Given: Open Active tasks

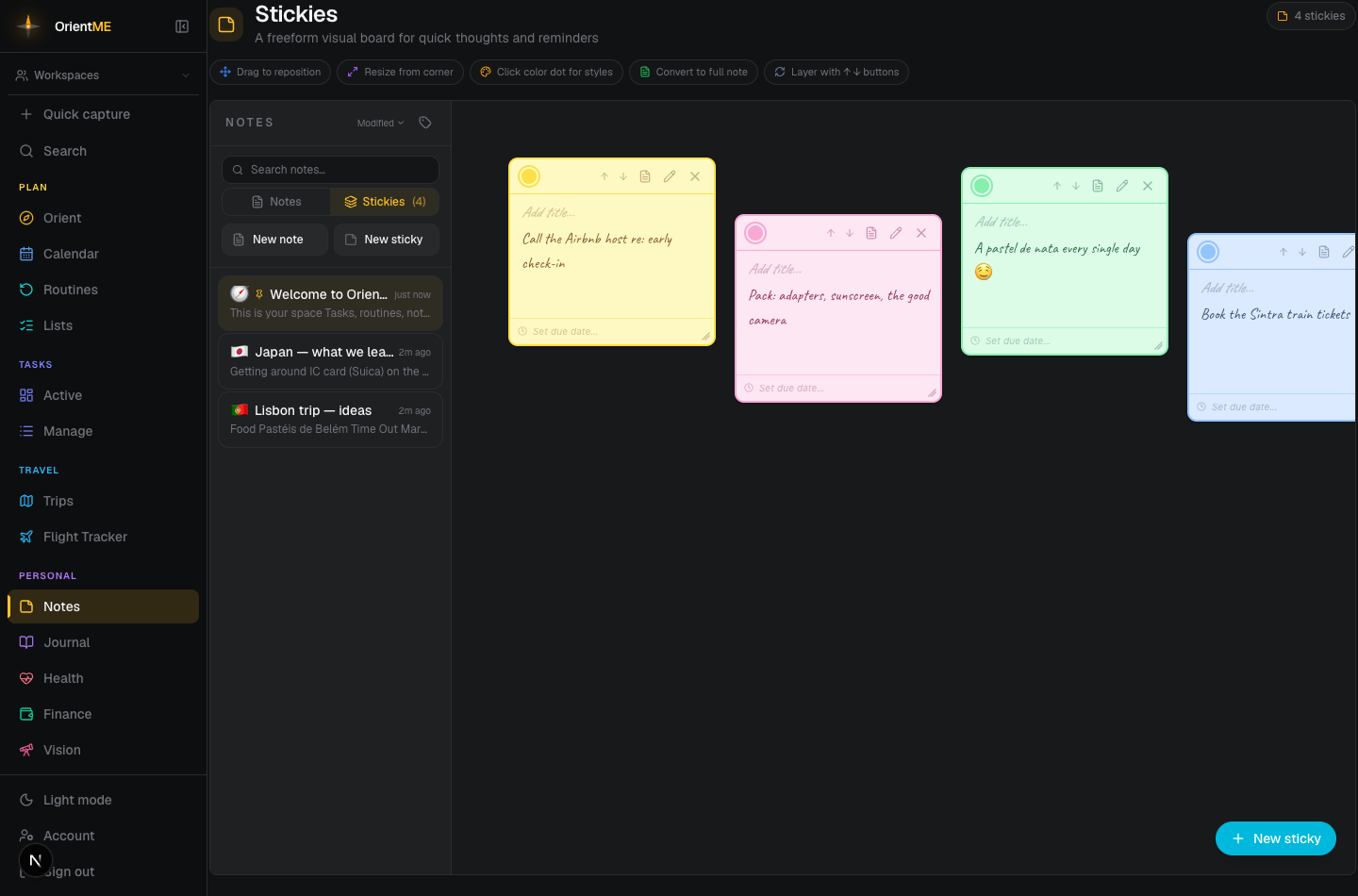Looking at the screenshot, I should 103,395.
